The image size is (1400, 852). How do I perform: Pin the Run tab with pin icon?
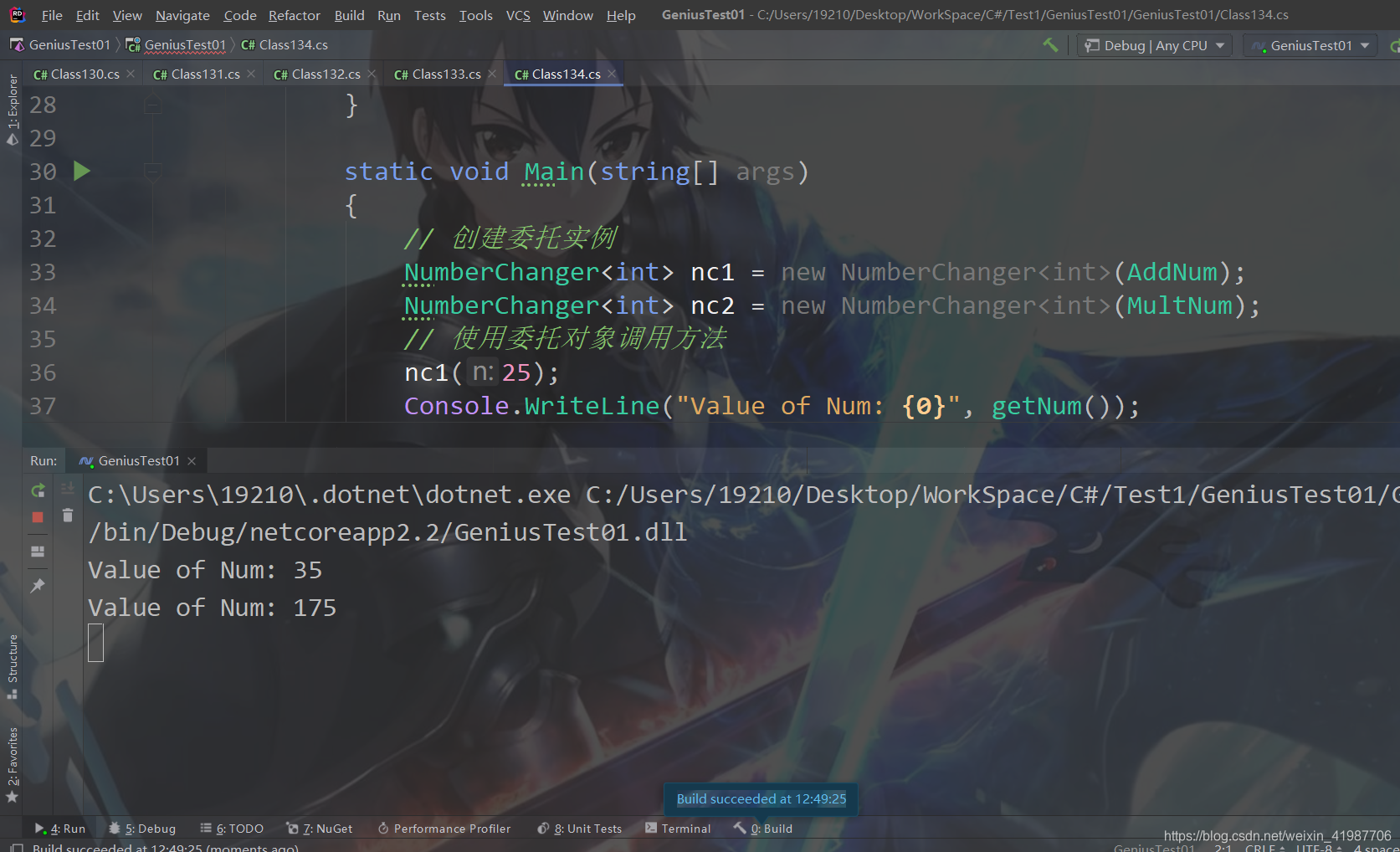(38, 586)
